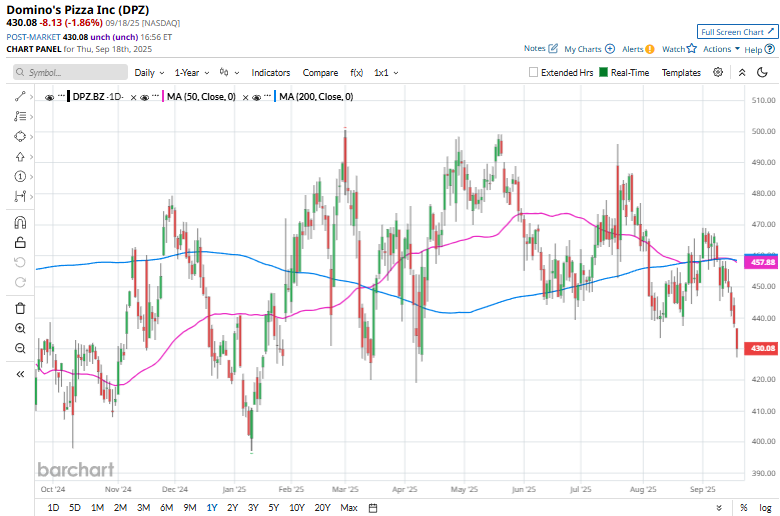The width and height of the screenshot is (780, 516).
Task: Delete drawings with the trash icon
Action: [x=20, y=308]
